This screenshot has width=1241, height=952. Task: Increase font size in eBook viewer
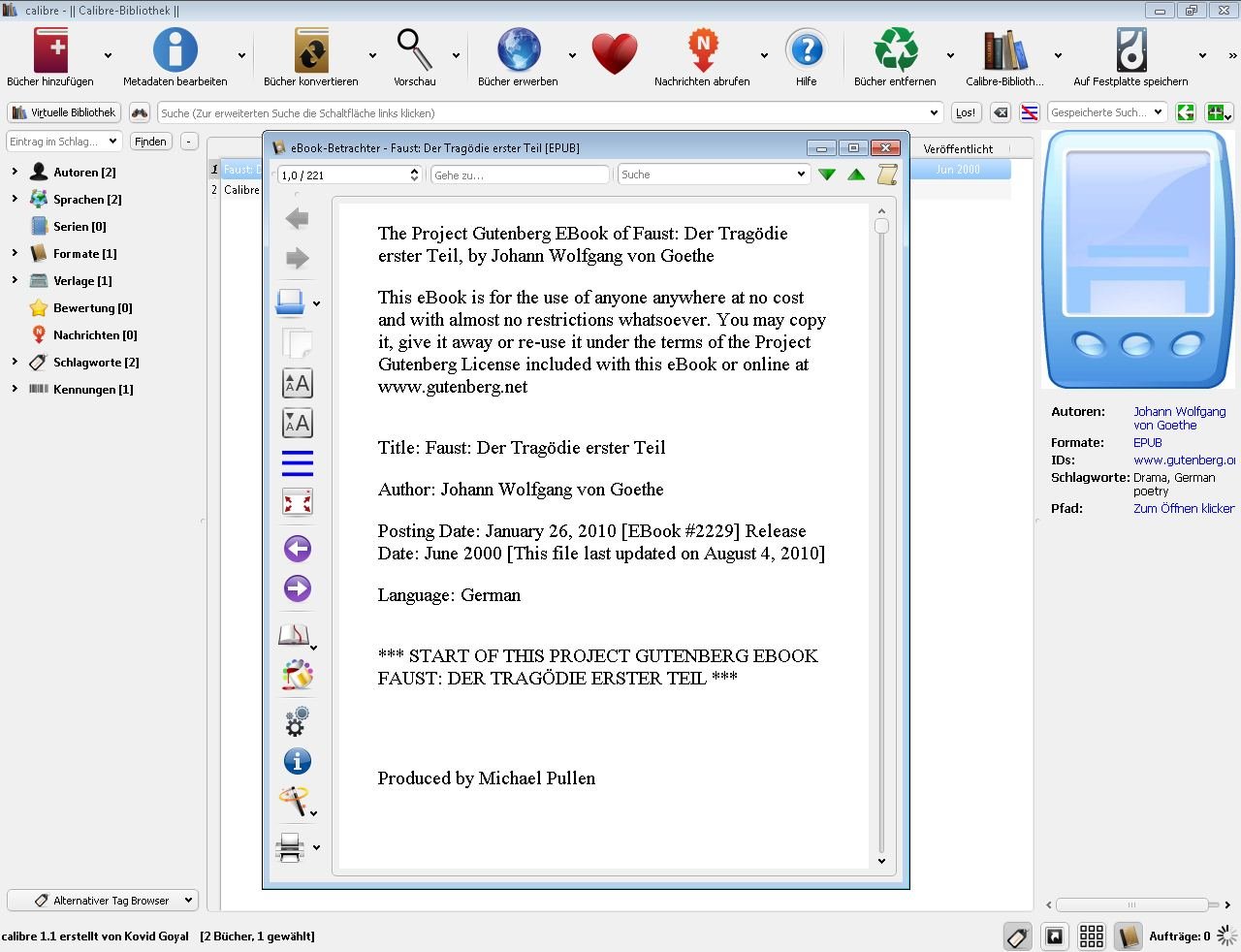297,384
